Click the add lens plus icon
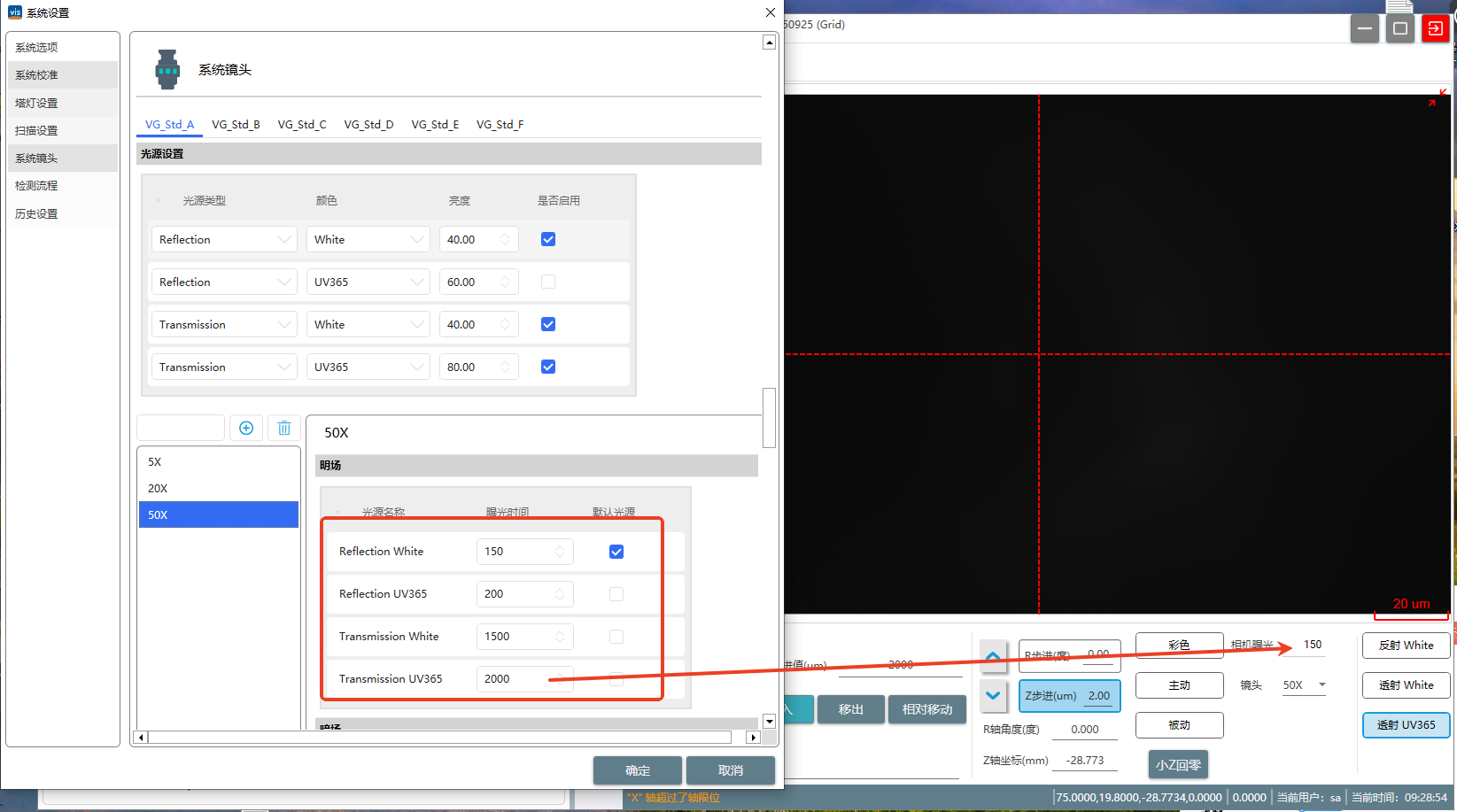The width and height of the screenshot is (1457, 812). [246, 429]
